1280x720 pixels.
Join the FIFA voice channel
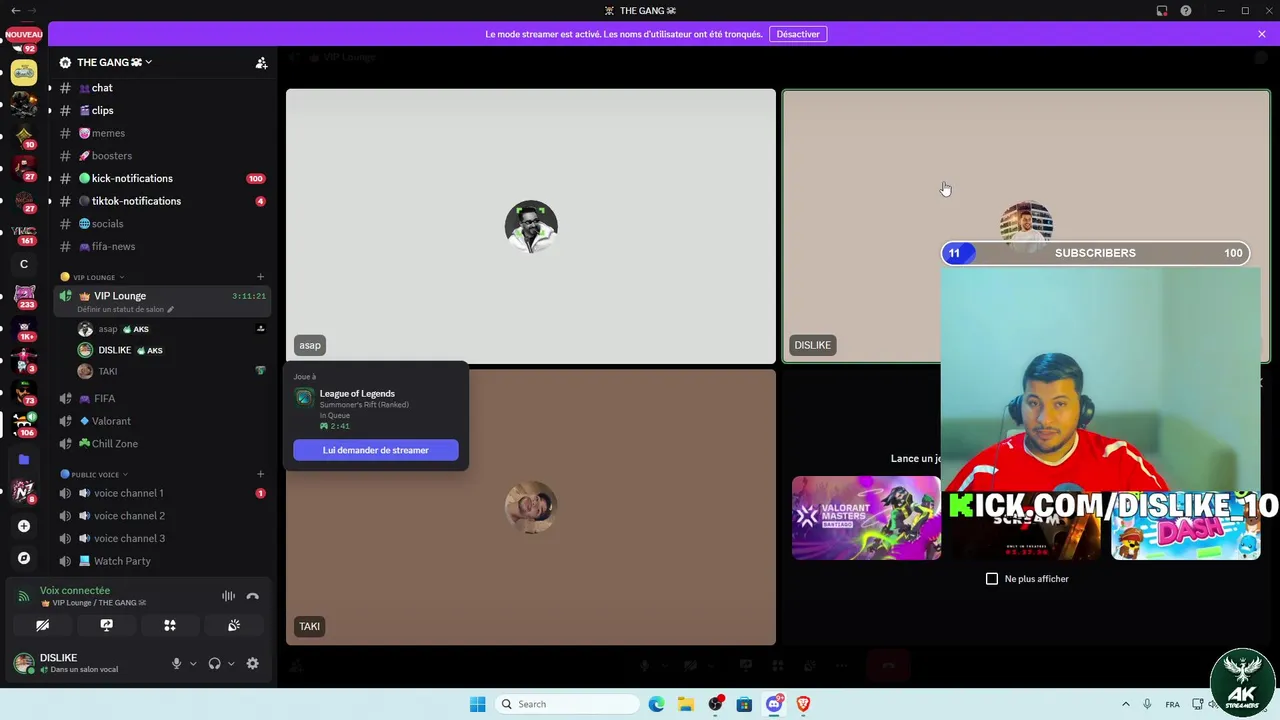(x=162, y=398)
